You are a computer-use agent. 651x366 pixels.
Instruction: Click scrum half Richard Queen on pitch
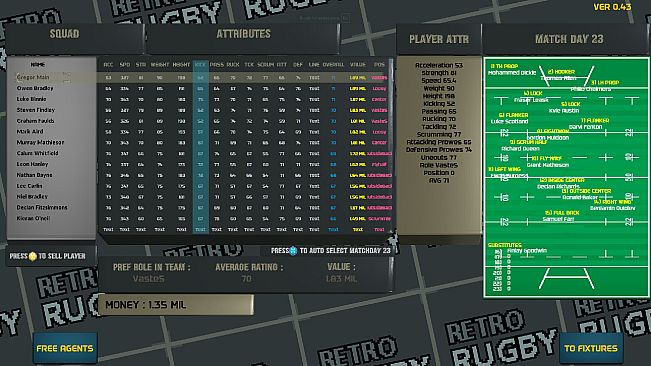[520, 148]
